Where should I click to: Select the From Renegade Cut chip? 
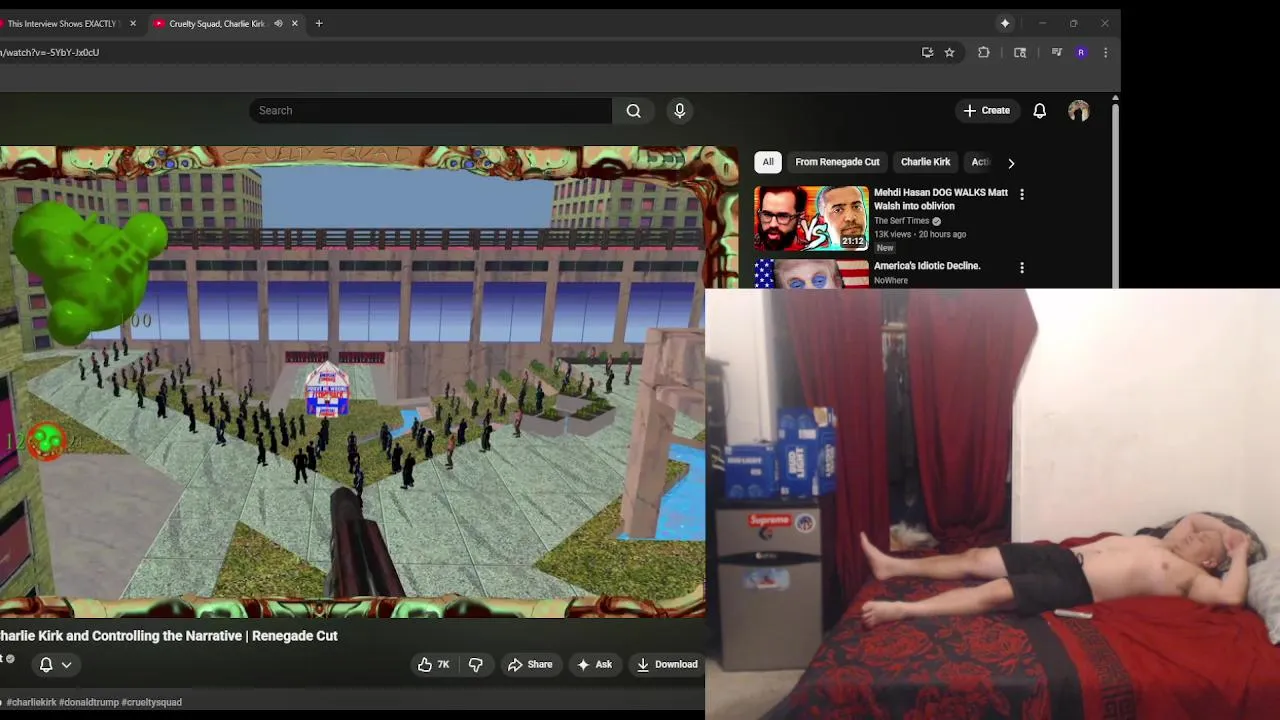click(837, 162)
